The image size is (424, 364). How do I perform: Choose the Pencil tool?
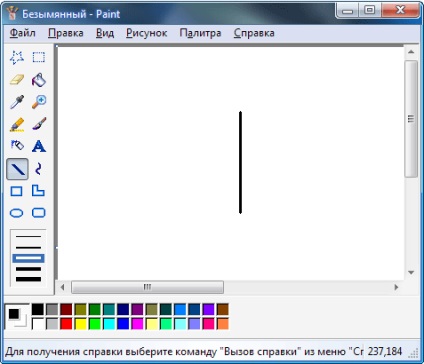[17, 124]
